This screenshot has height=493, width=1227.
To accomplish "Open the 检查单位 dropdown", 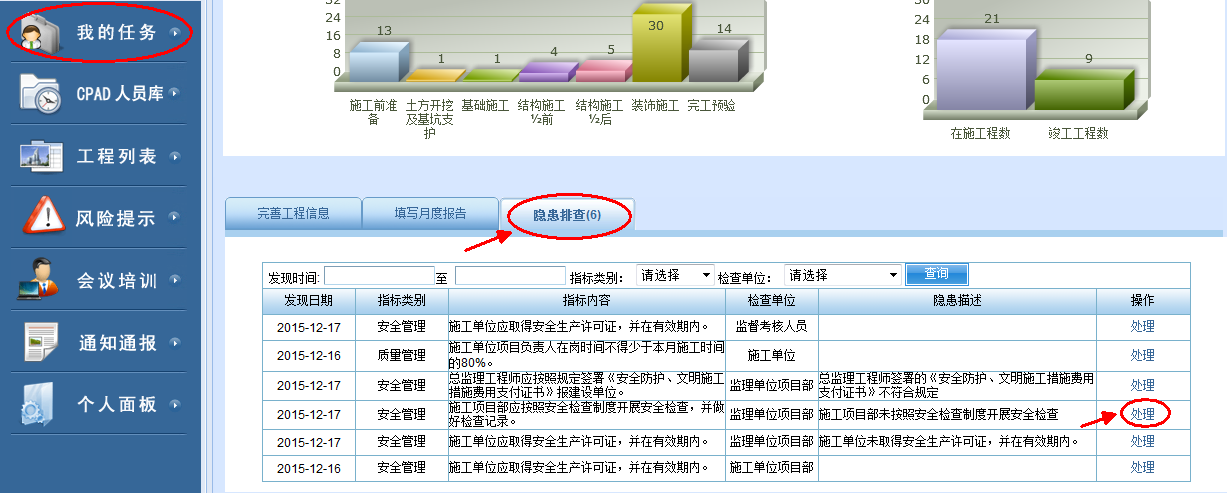I will point(842,275).
